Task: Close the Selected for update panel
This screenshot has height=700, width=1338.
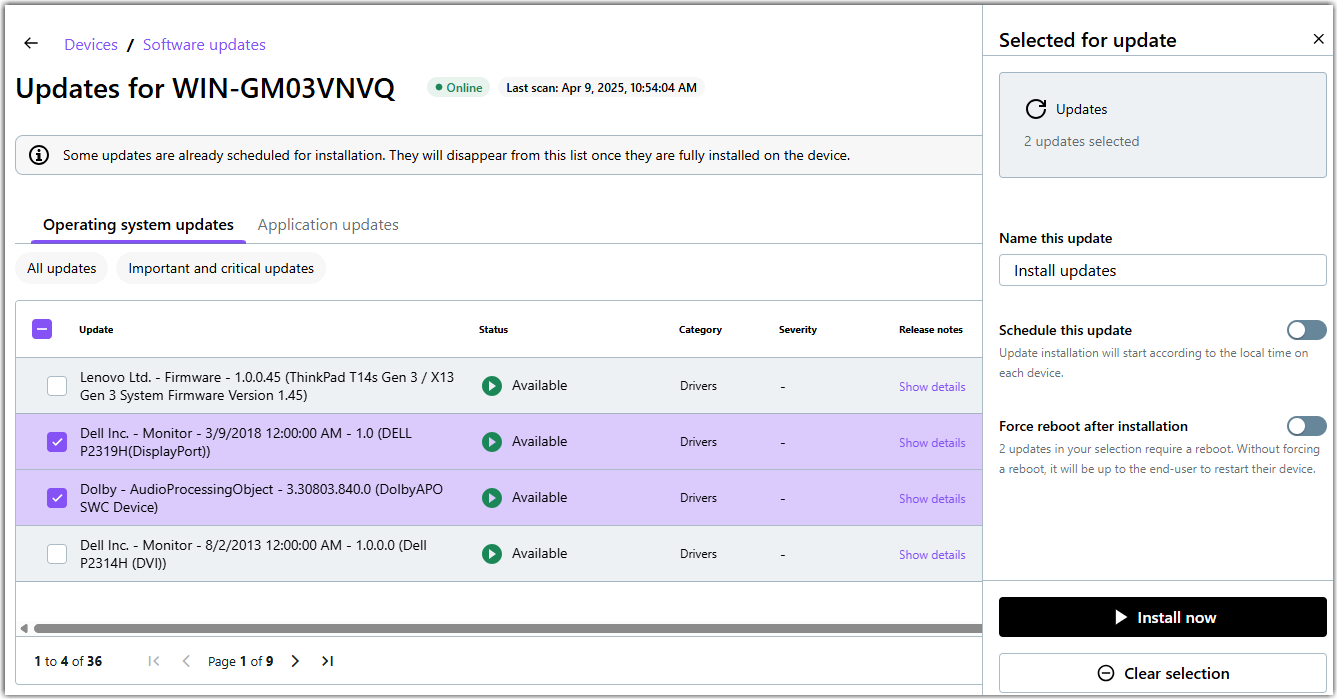Action: point(1318,39)
